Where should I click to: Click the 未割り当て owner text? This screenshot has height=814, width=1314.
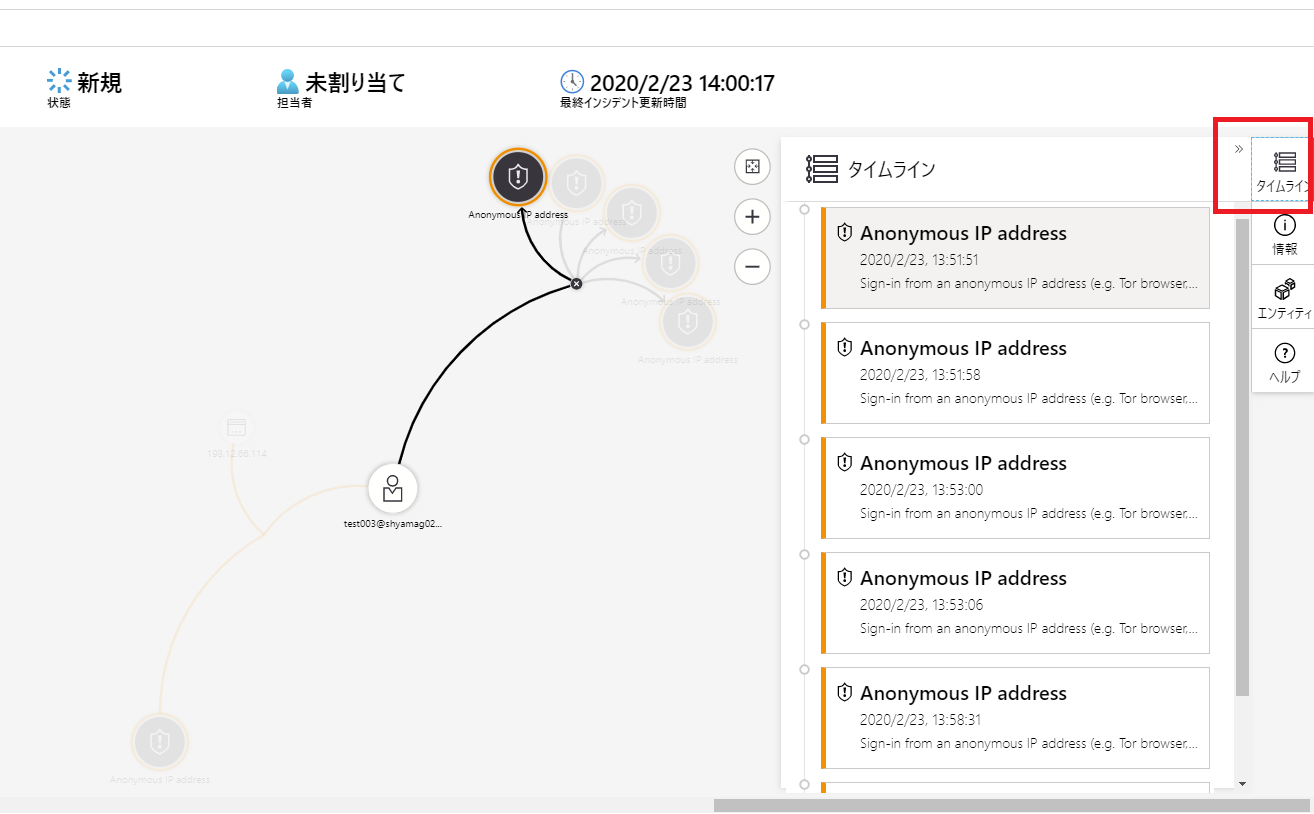coord(355,82)
